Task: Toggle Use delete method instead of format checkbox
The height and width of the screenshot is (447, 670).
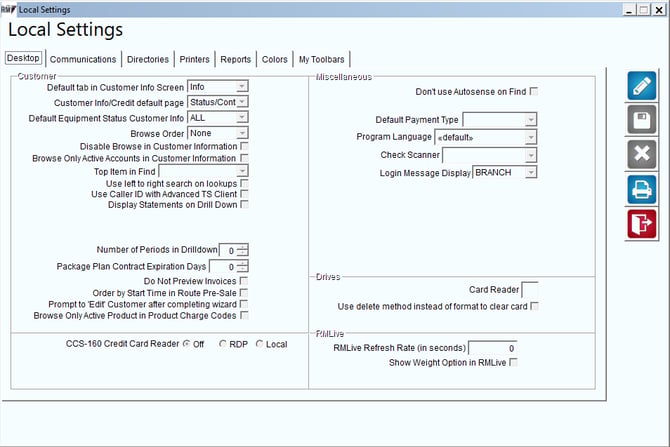Action: (534, 306)
